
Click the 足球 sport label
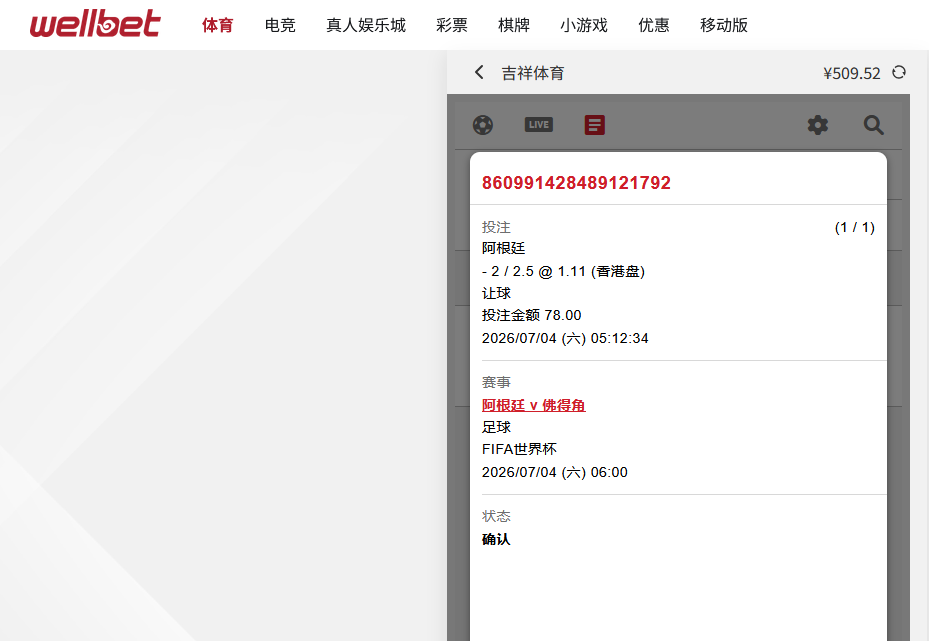click(x=496, y=427)
